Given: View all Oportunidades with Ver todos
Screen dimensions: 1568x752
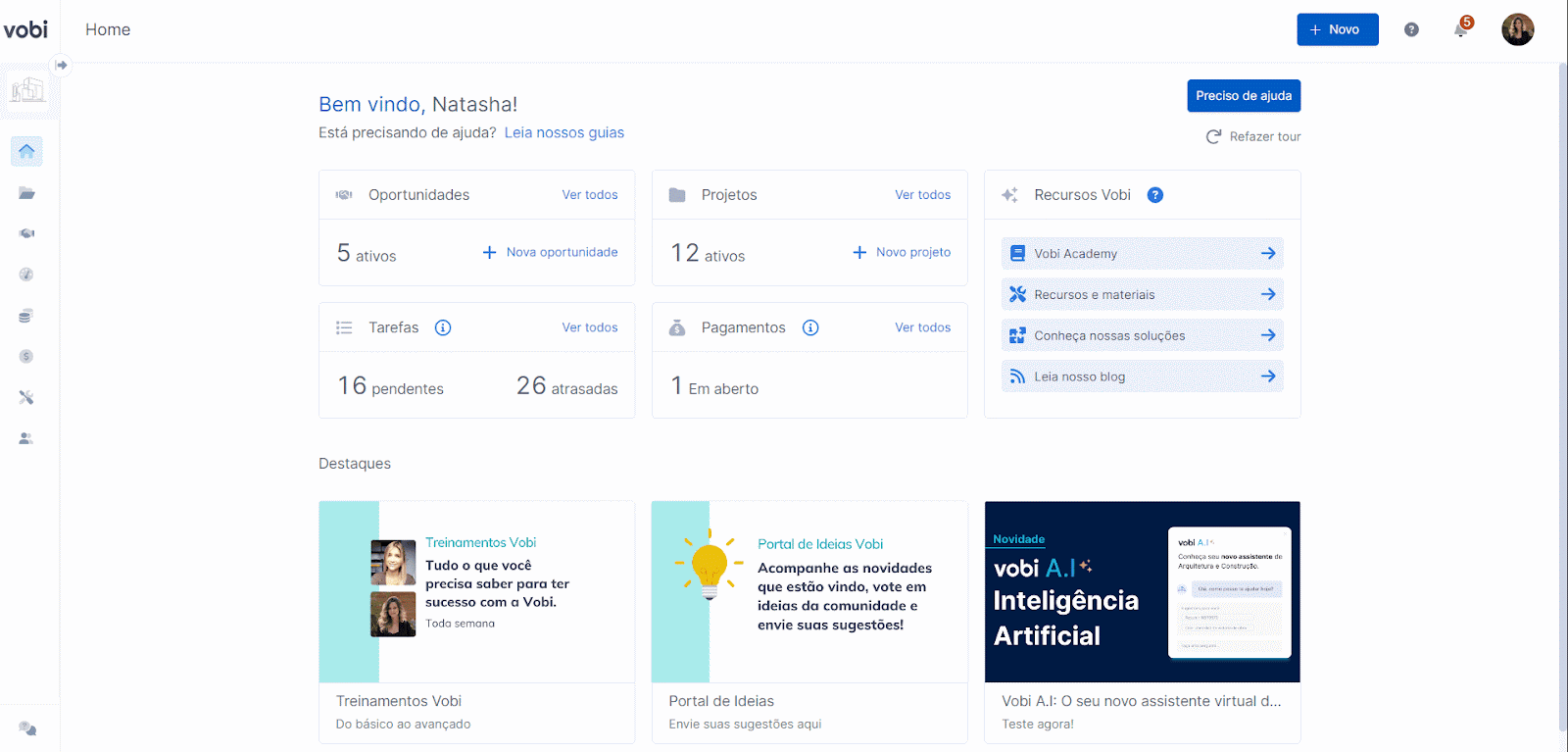Looking at the screenshot, I should pyautogui.click(x=590, y=195).
